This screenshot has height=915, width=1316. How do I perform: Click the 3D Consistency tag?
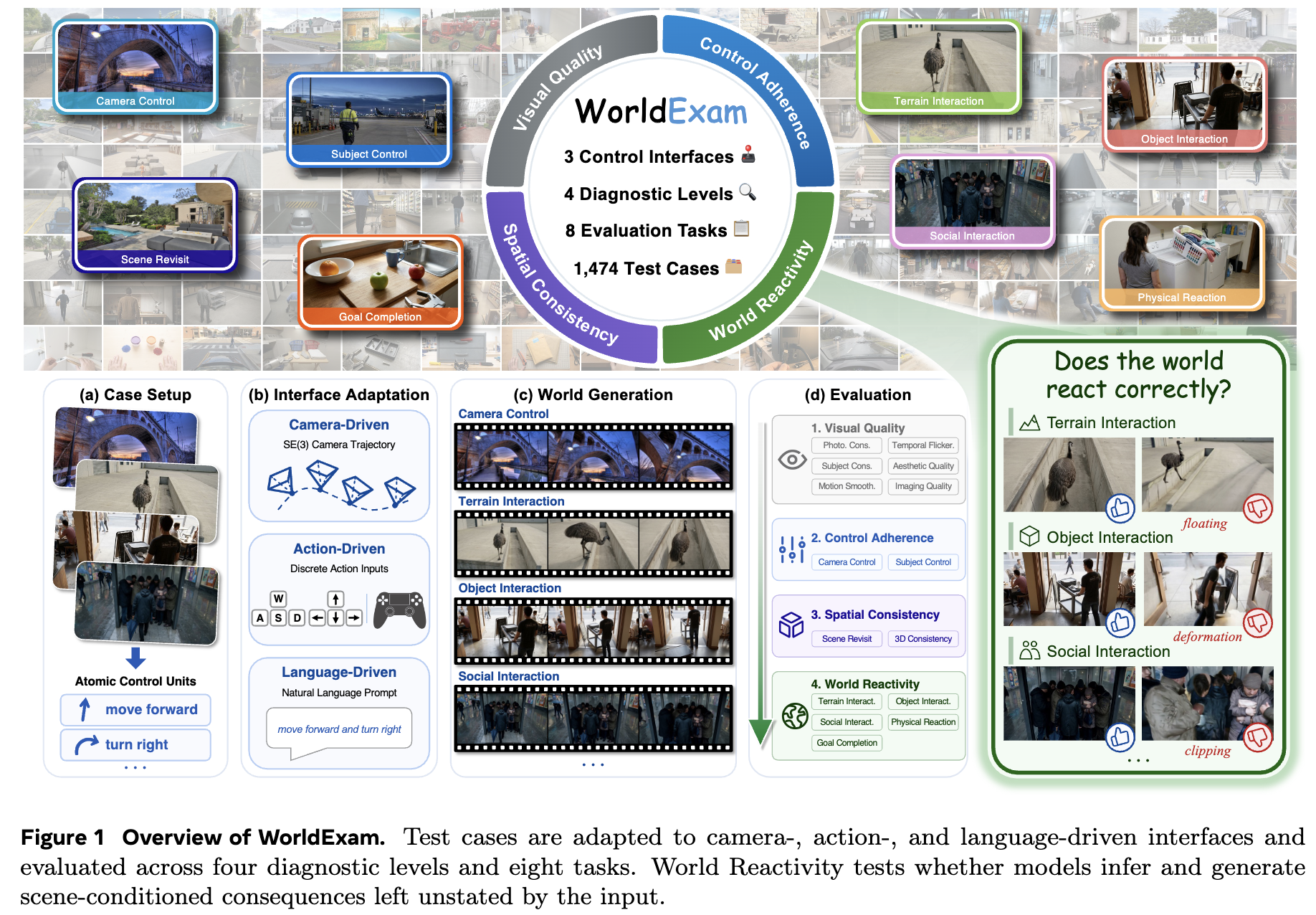(923, 639)
